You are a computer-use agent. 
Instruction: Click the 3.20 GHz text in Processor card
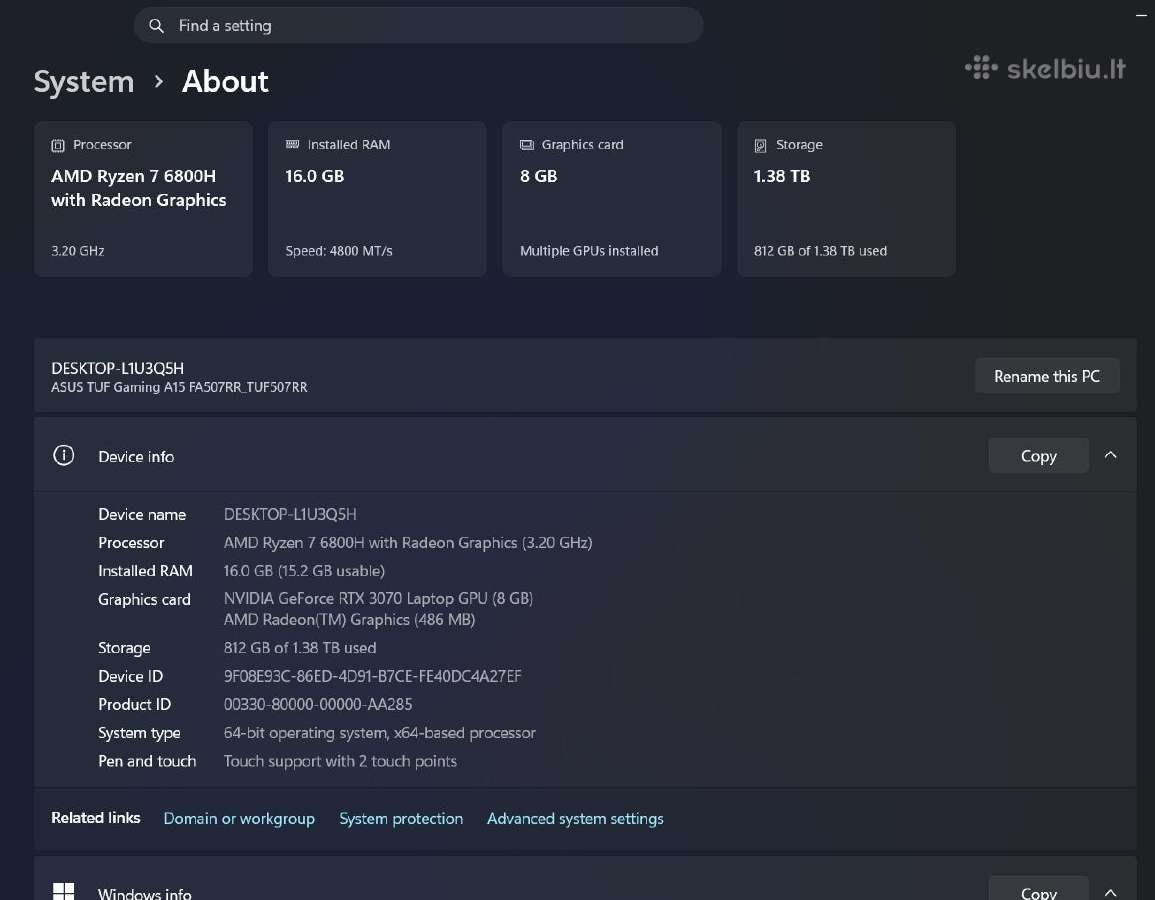point(77,251)
